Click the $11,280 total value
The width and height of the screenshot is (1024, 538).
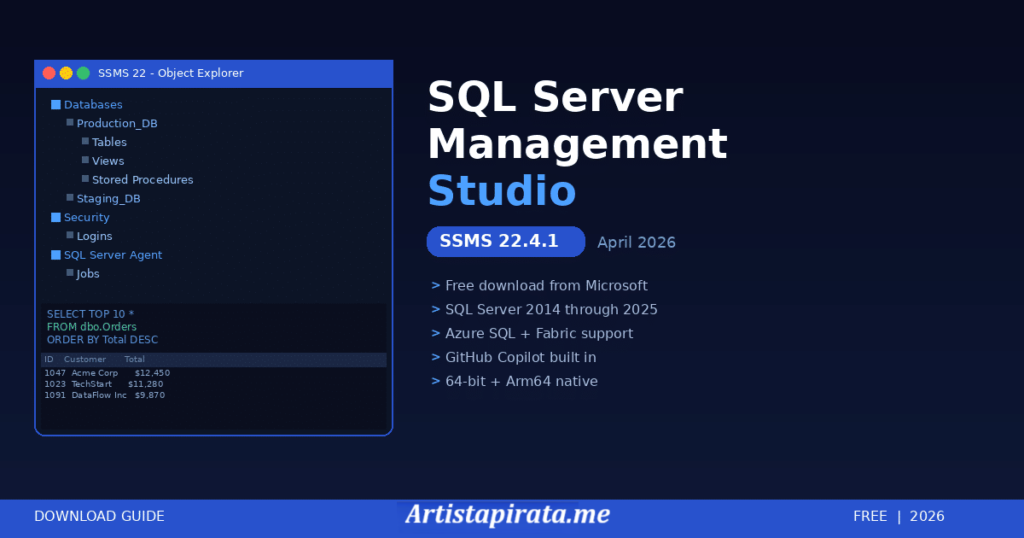click(146, 384)
